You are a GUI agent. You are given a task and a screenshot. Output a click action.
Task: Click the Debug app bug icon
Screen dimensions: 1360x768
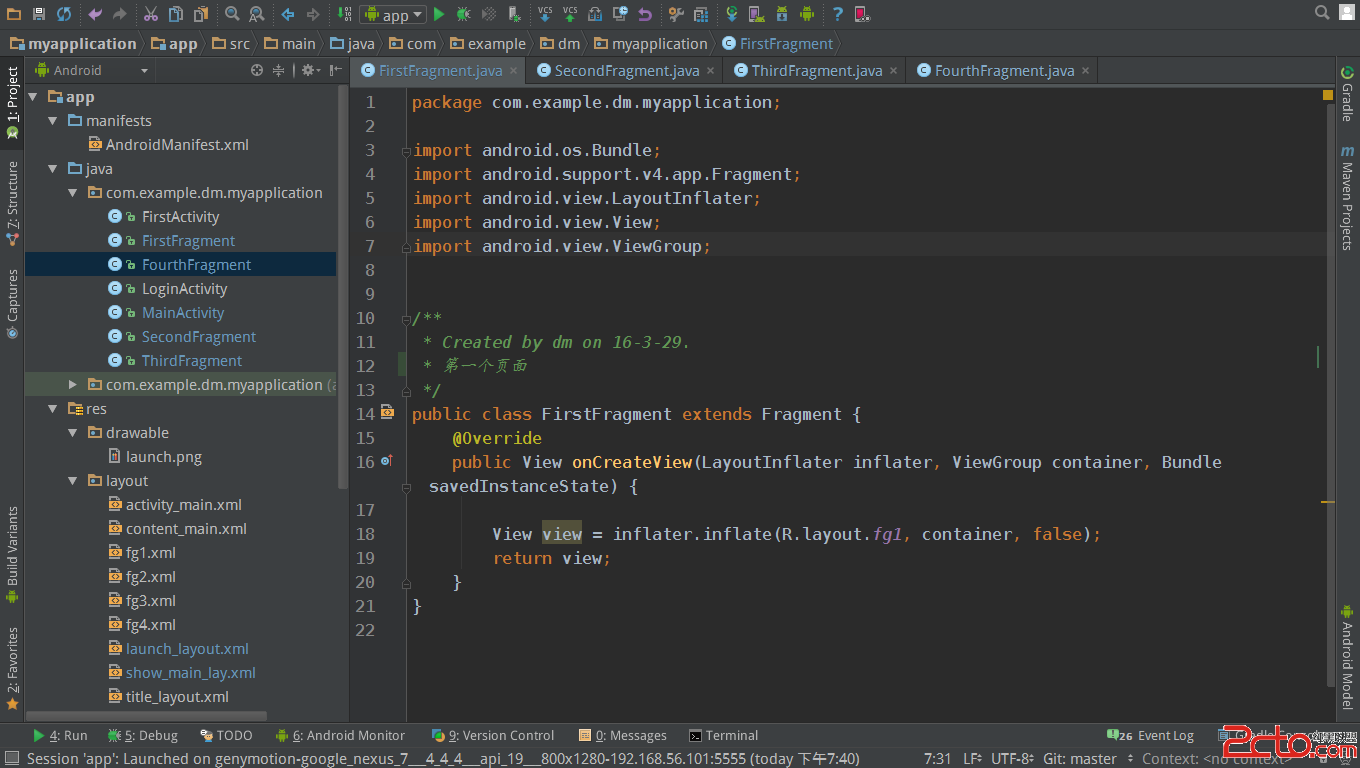[464, 14]
